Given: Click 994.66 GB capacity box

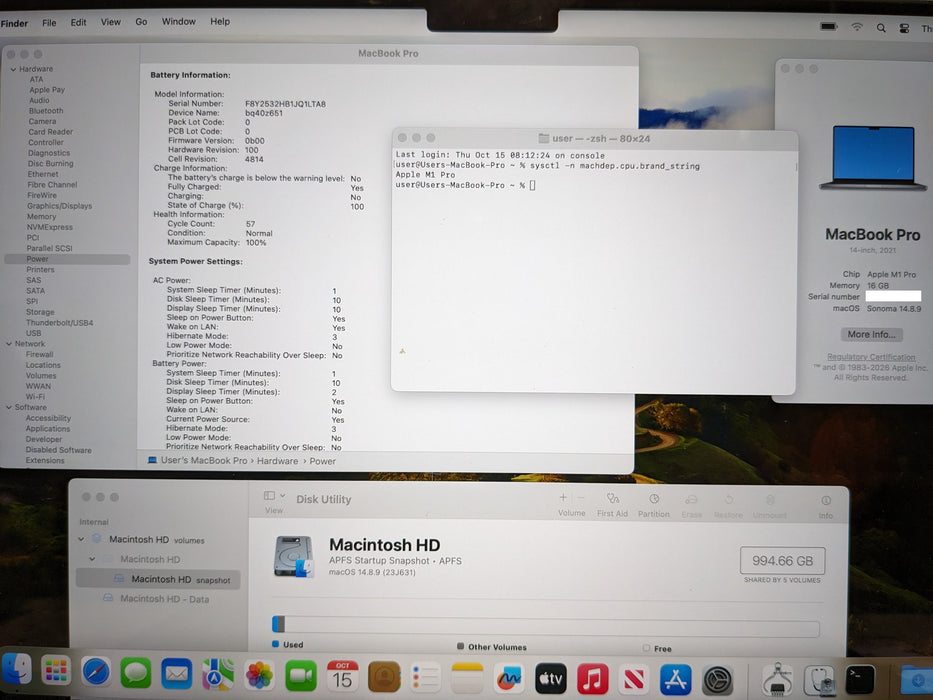Looking at the screenshot, I should pos(782,561).
